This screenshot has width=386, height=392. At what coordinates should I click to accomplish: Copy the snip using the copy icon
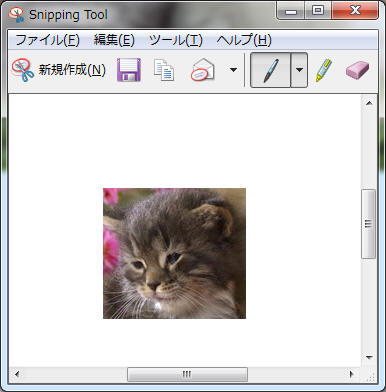[164, 70]
